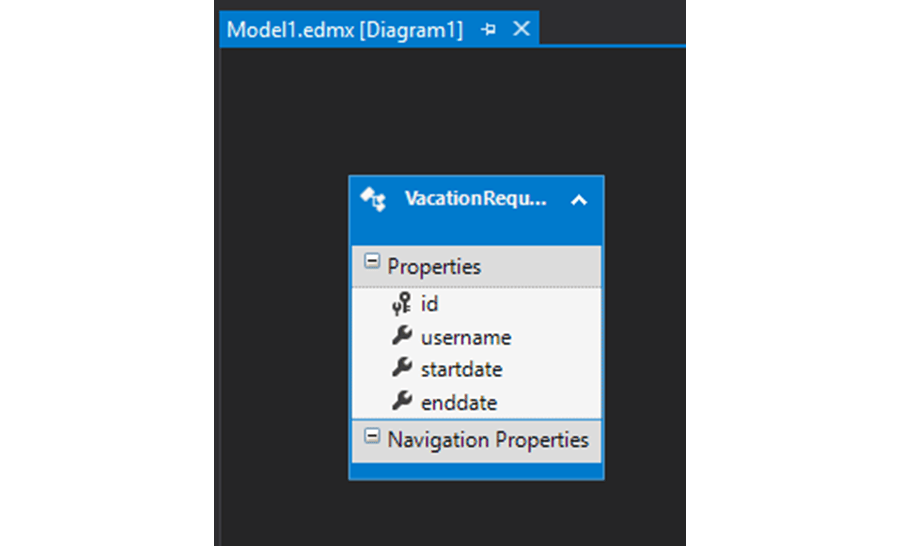Collapse the Navigation Properties minus box
This screenshot has height=546, width=900.
[372, 436]
